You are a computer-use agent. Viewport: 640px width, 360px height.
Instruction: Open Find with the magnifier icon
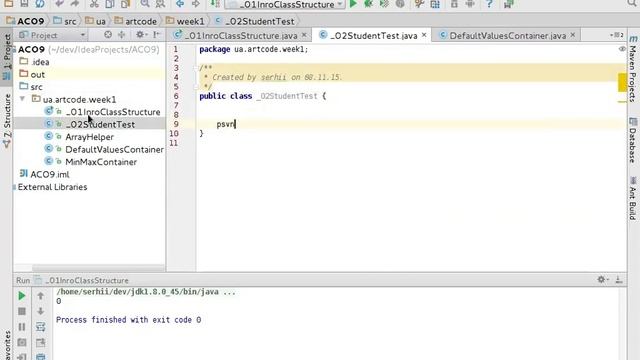(145, 4)
